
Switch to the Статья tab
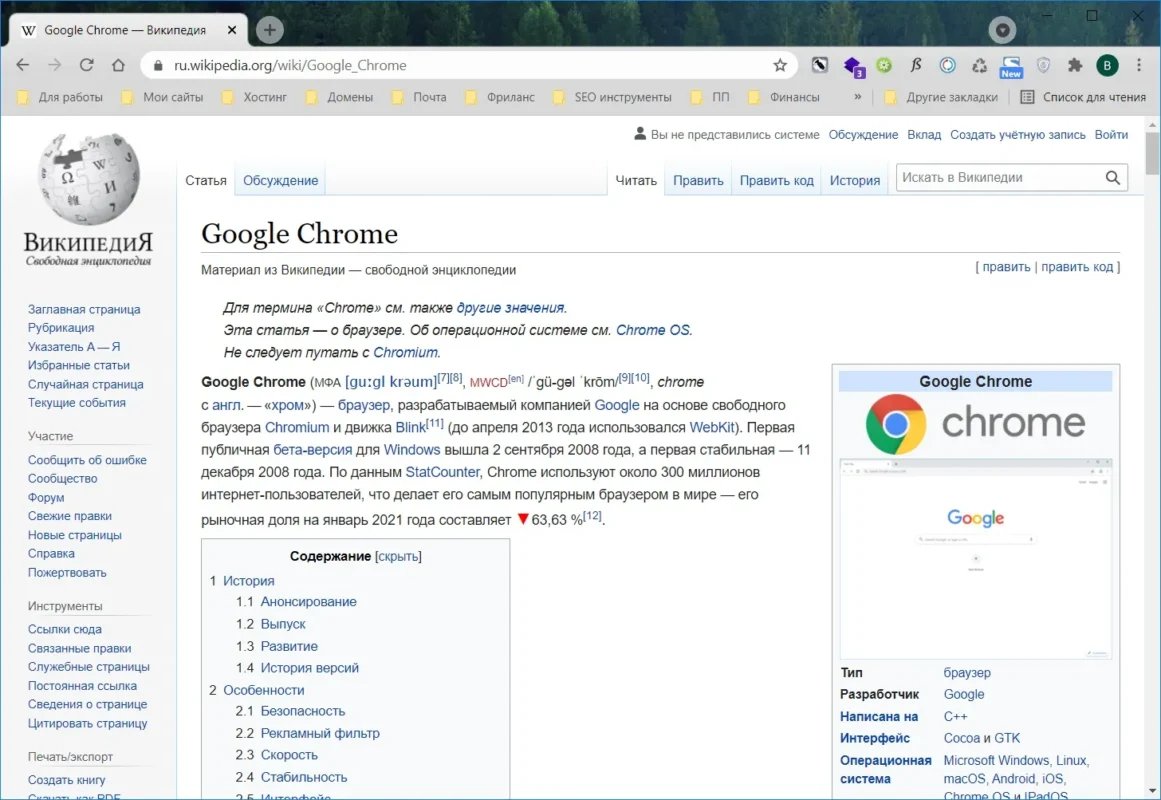click(x=206, y=180)
